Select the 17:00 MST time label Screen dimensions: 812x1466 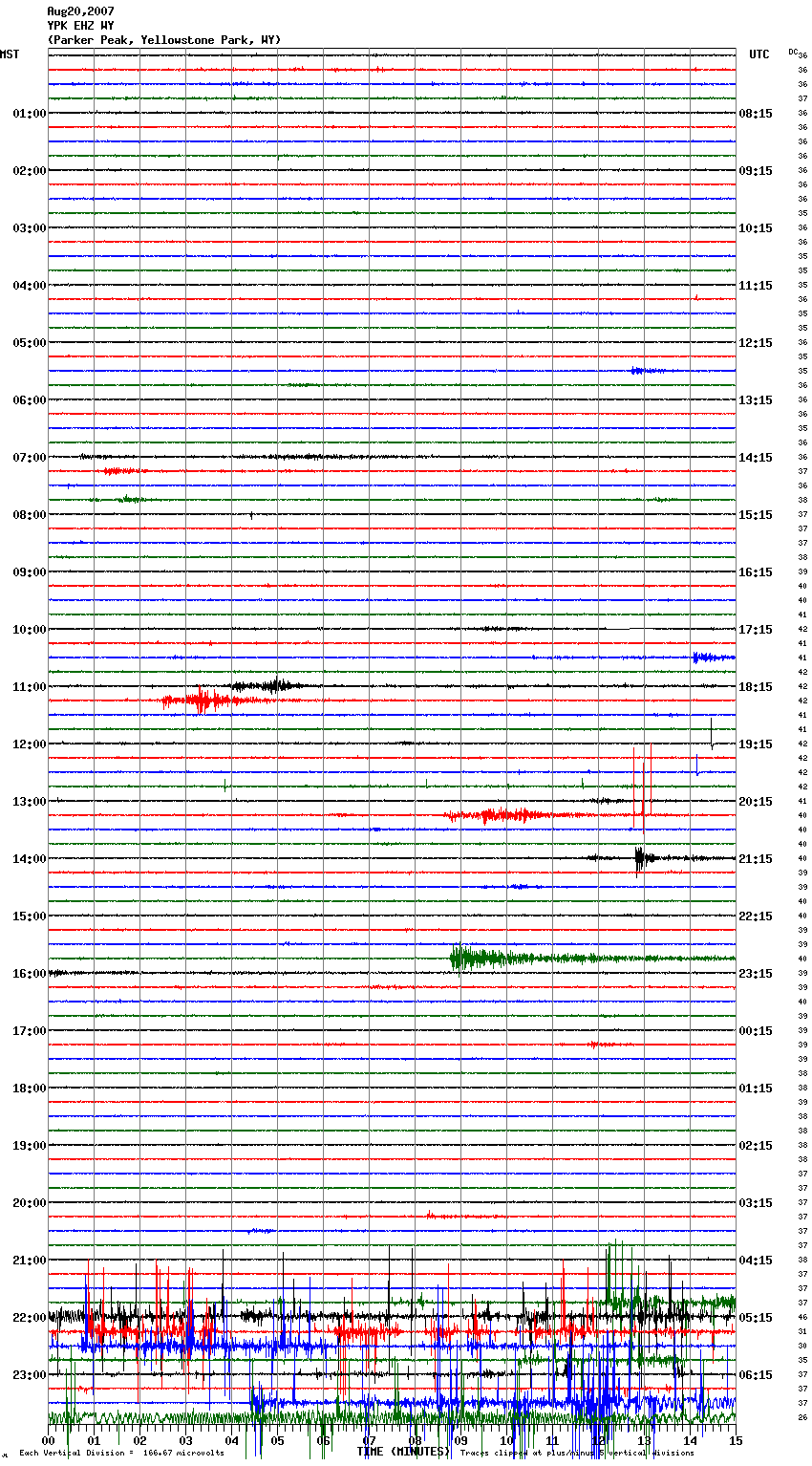(x=30, y=1031)
